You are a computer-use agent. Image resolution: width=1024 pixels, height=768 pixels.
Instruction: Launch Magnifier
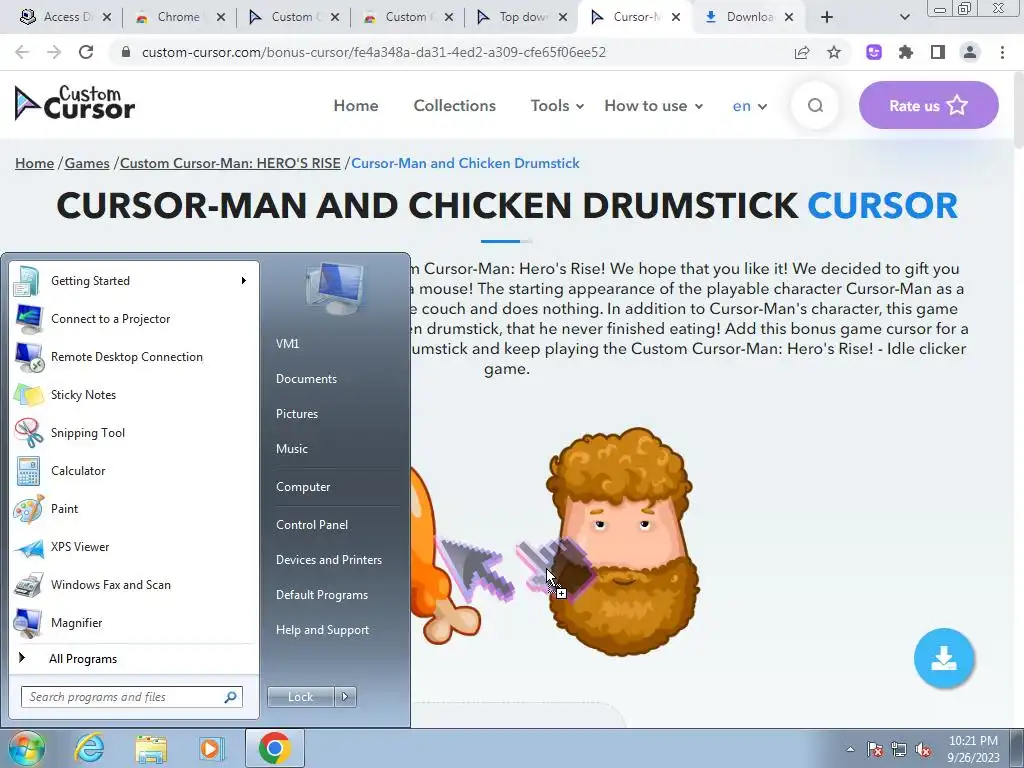[134, 622]
